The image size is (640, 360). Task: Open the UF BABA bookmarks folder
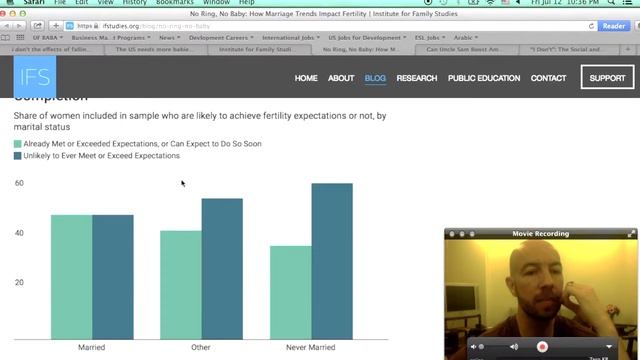pyautogui.click(x=48, y=38)
